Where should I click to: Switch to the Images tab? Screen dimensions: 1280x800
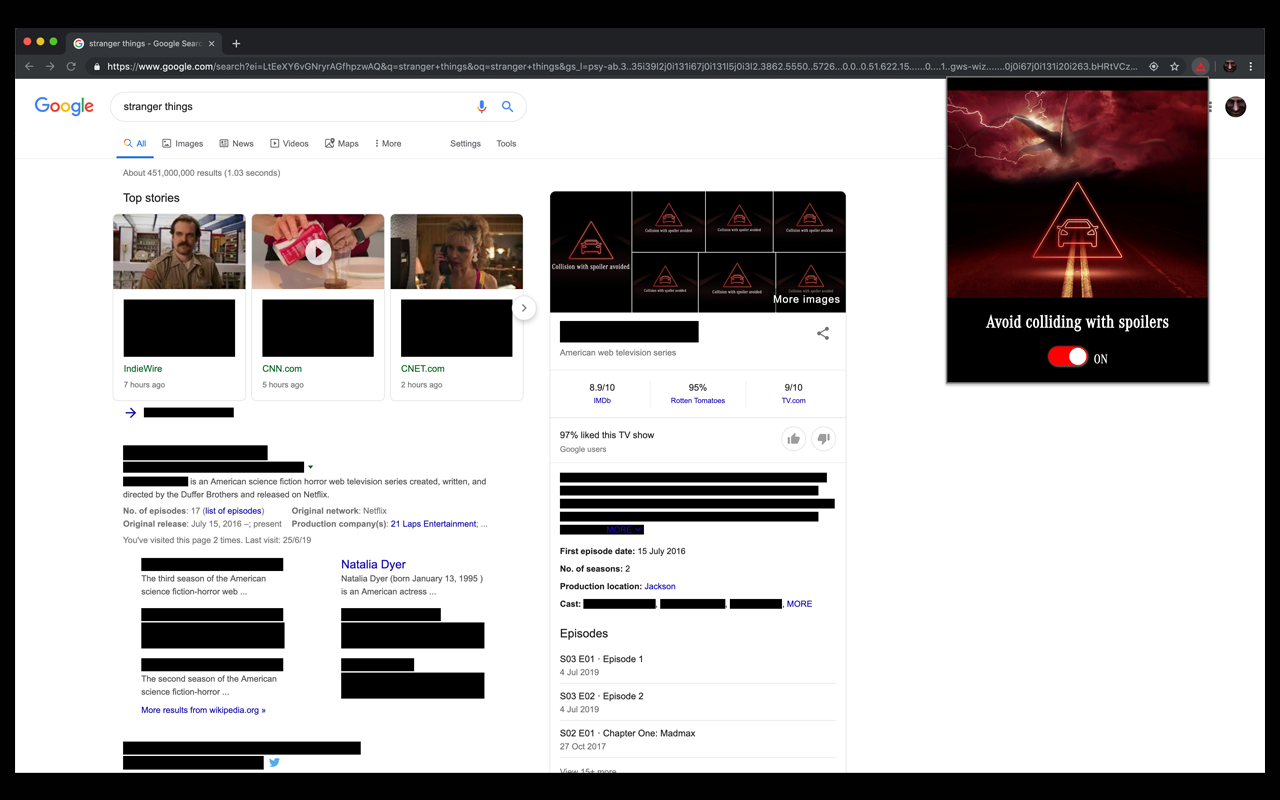[x=183, y=144]
